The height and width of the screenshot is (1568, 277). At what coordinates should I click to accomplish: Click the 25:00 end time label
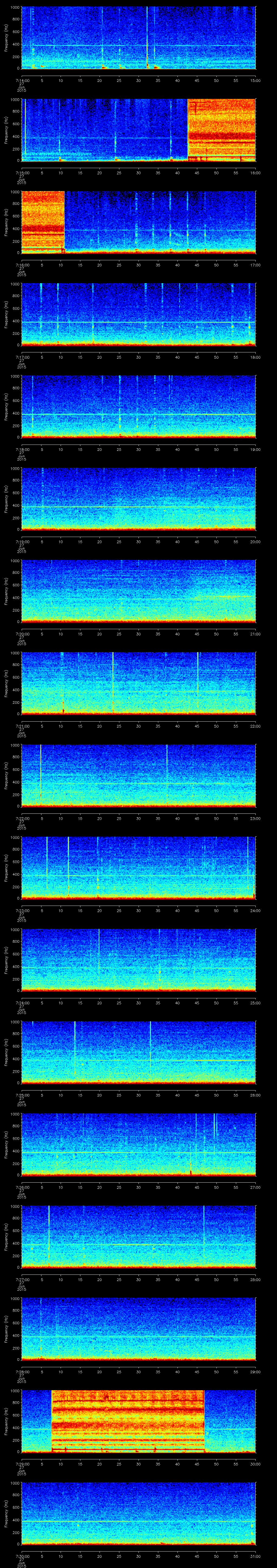tap(255, 1003)
